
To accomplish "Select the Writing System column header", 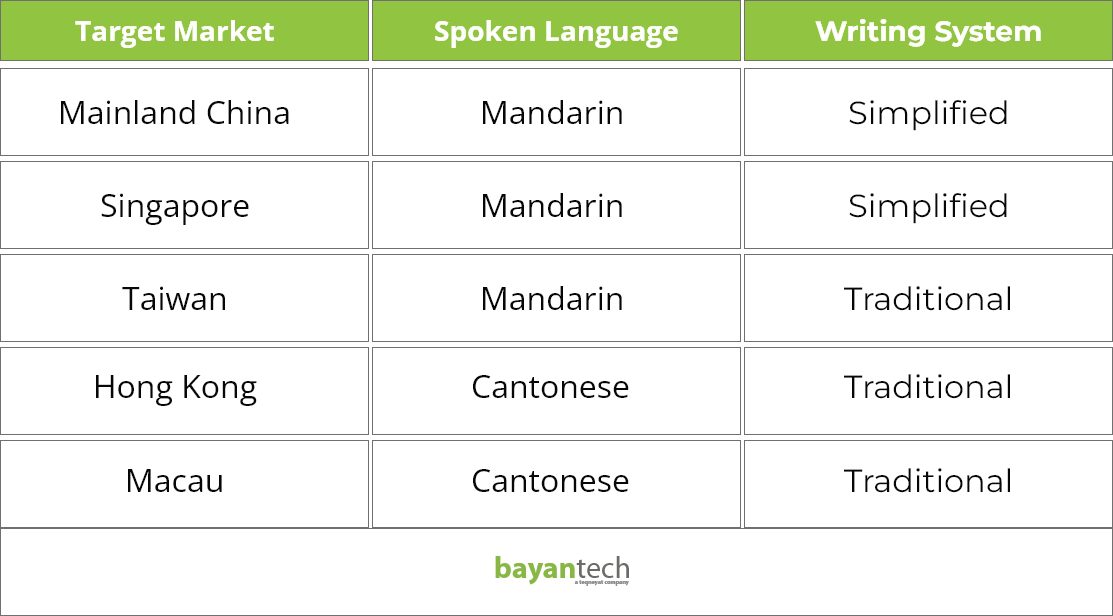I will coord(928,31).
